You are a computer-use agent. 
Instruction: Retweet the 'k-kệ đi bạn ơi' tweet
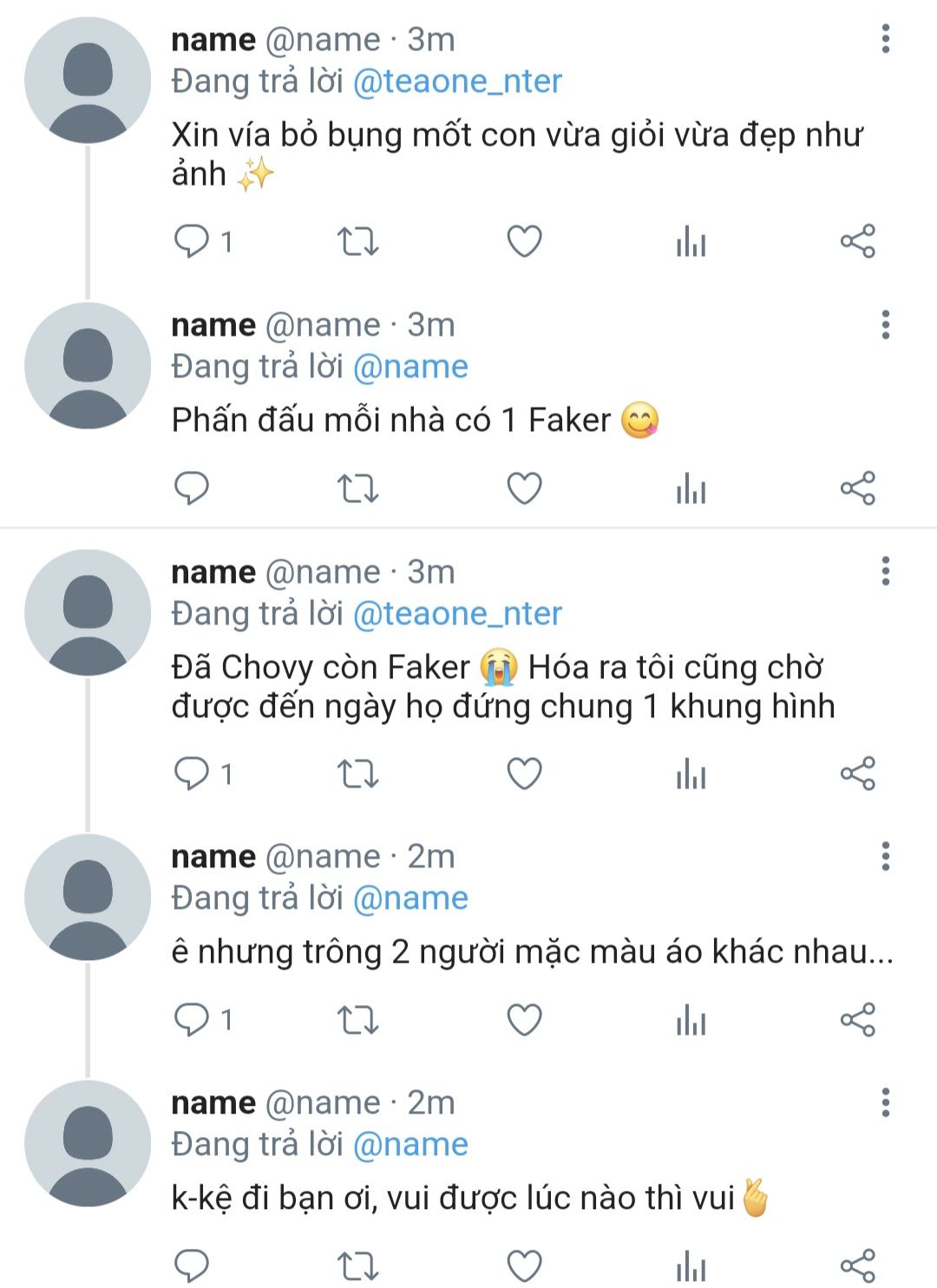(357, 1266)
